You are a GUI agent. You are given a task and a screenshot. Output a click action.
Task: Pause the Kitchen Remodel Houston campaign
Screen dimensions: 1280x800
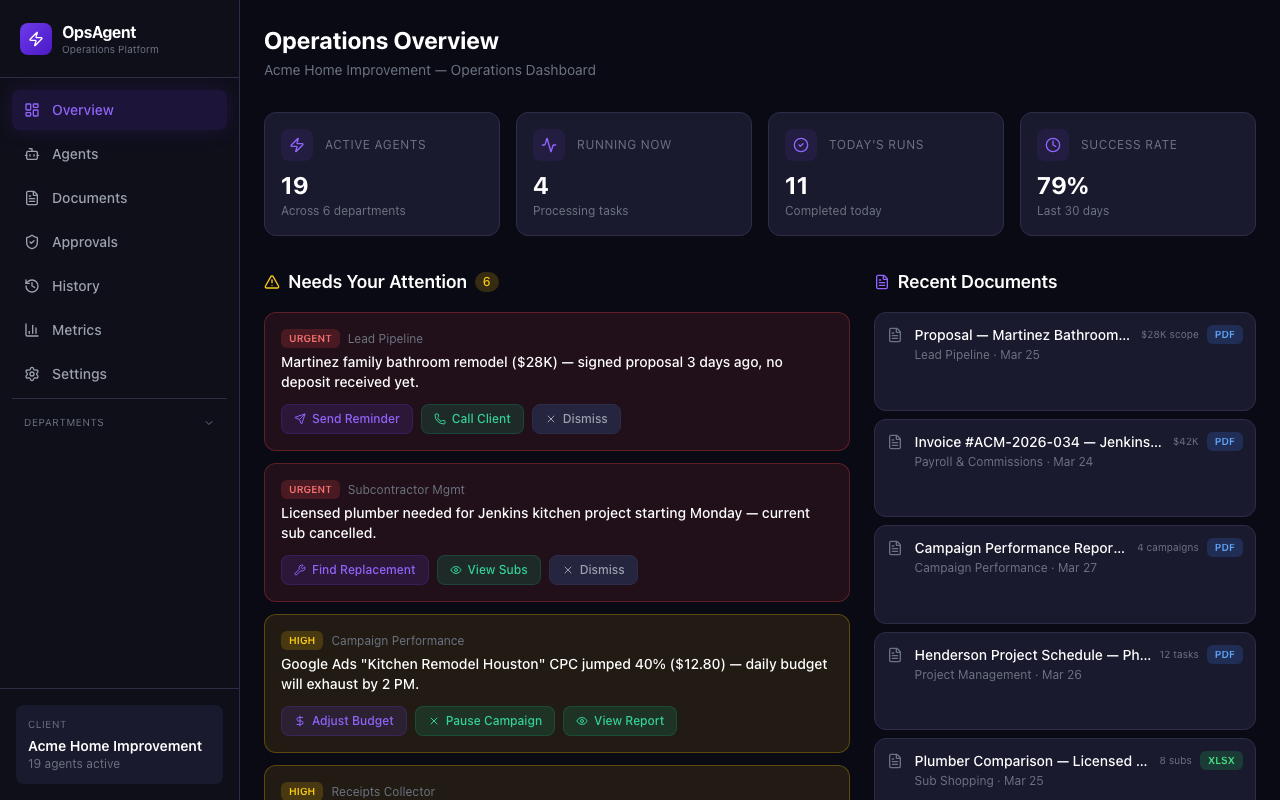(x=485, y=721)
